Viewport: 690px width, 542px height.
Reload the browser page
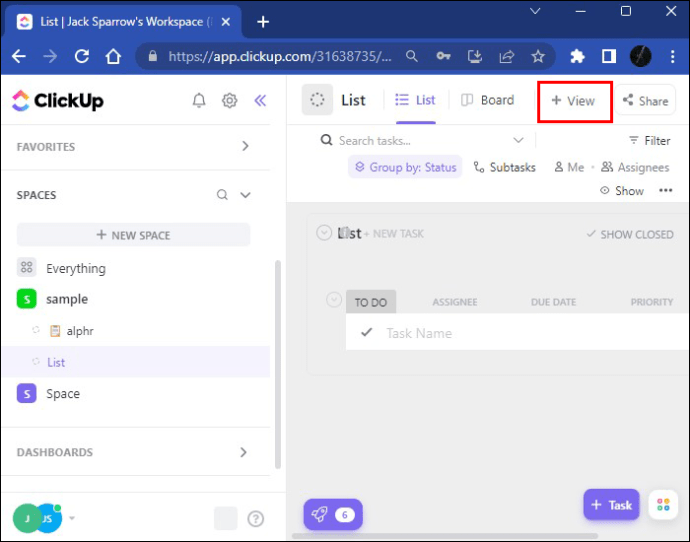point(82,56)
